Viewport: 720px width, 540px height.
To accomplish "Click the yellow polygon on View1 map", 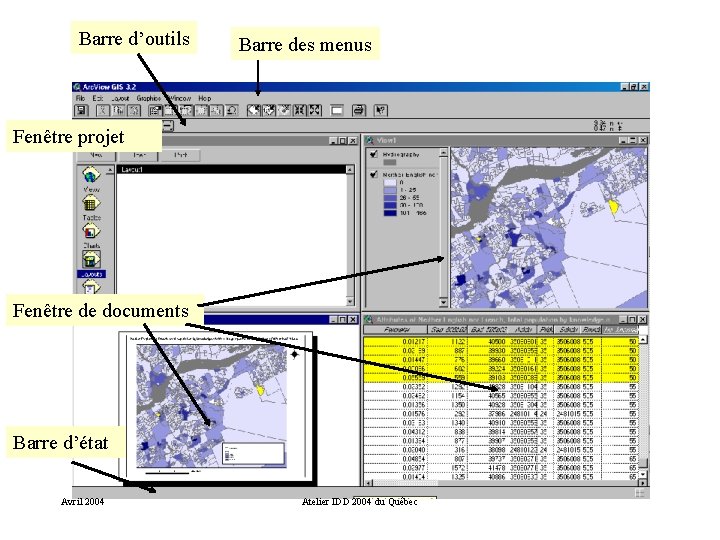I will pyautogui.click(x=613, y=206).
